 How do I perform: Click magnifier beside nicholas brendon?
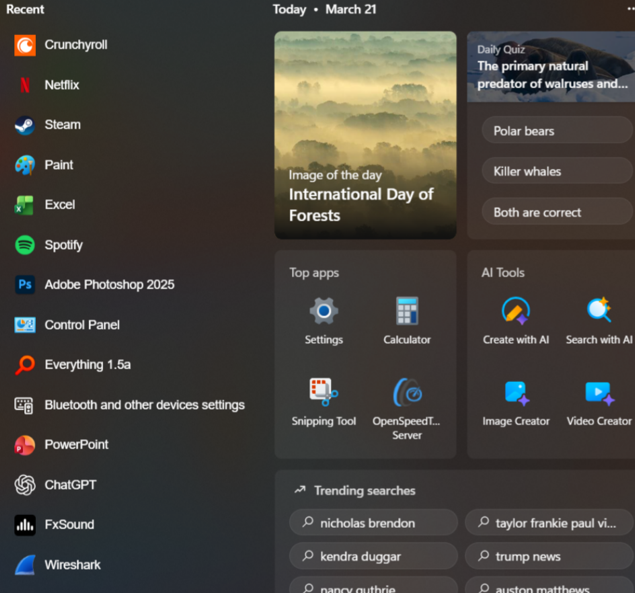click(x=308, y=522)
